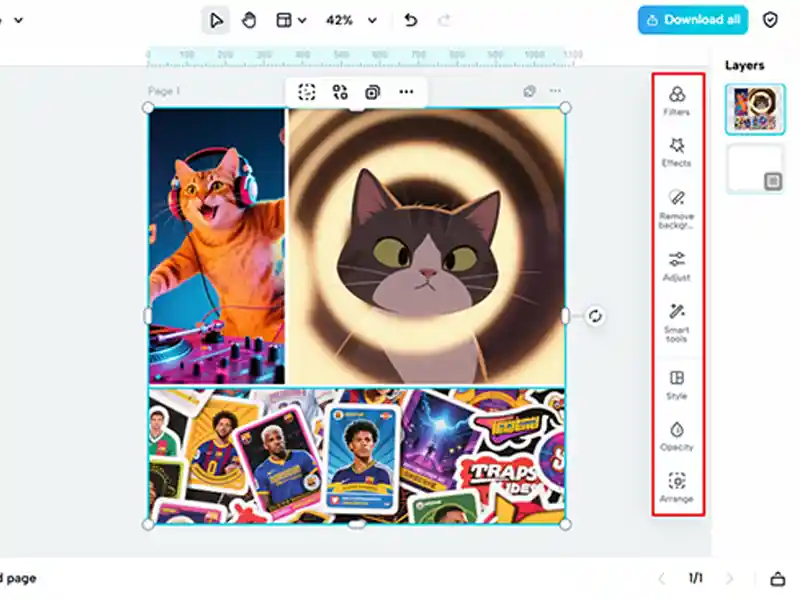Image resolution: width=800 pixels, height=600 pixels.
Task: Open the Style panel
Action: click(677, 384)
